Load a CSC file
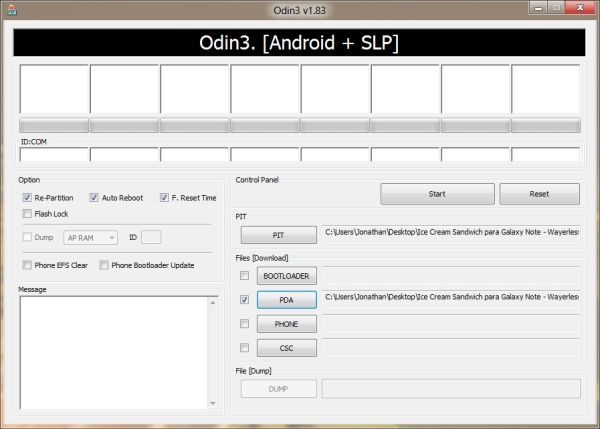 [287, 348]
